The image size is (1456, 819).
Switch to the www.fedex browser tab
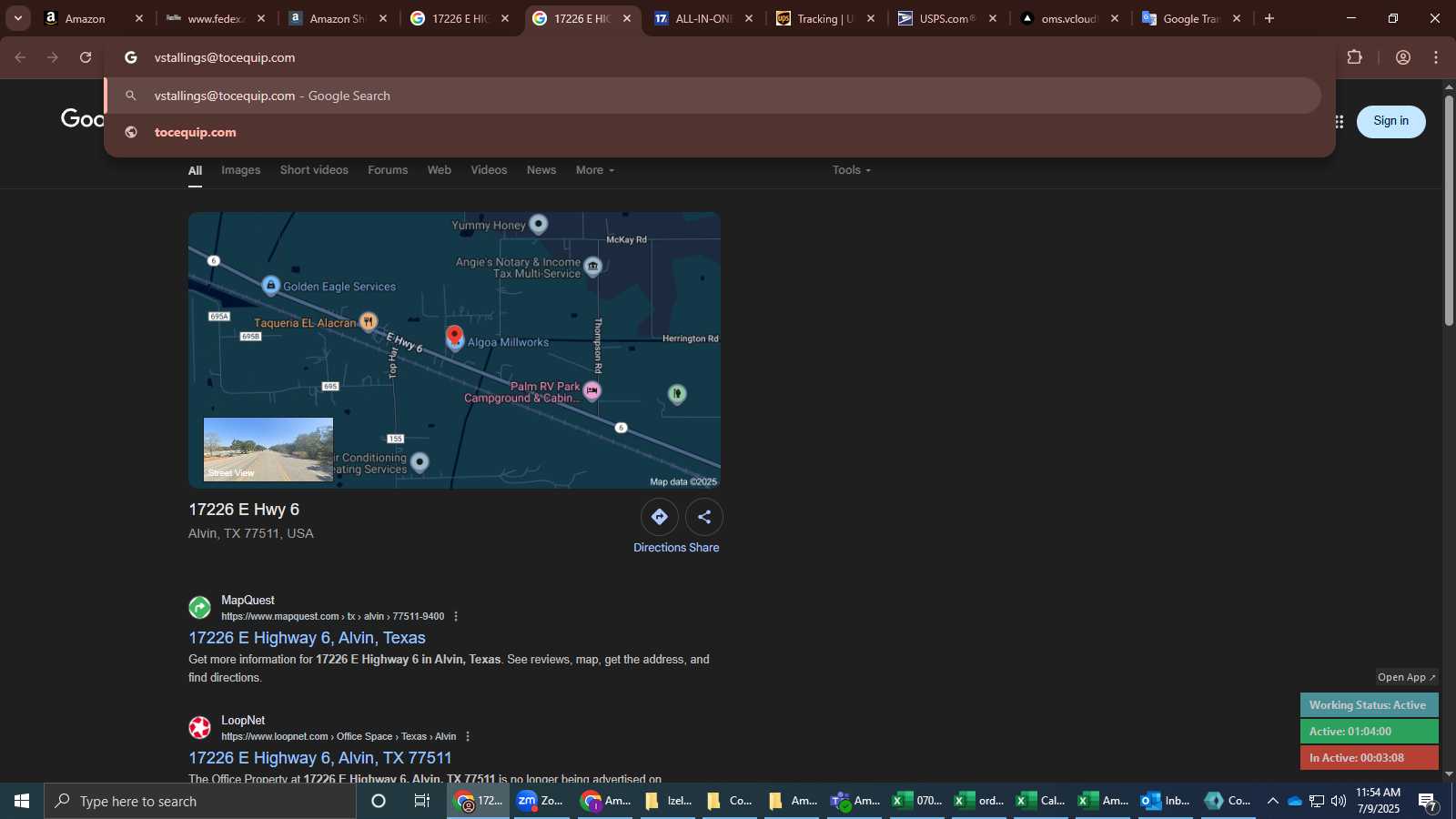pos(216,18)
